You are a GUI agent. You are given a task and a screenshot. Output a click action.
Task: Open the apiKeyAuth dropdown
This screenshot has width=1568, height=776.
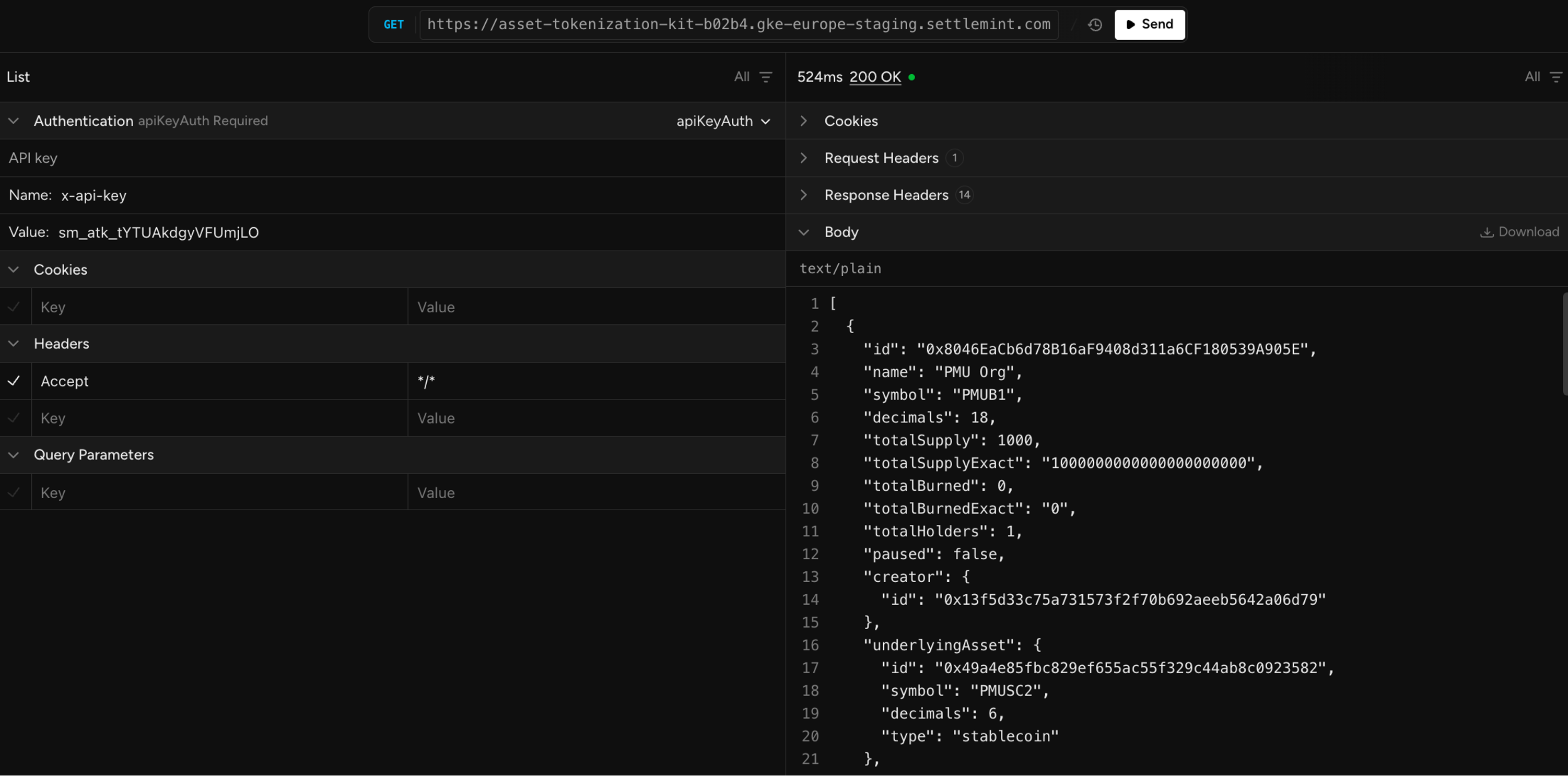[723, 121]
